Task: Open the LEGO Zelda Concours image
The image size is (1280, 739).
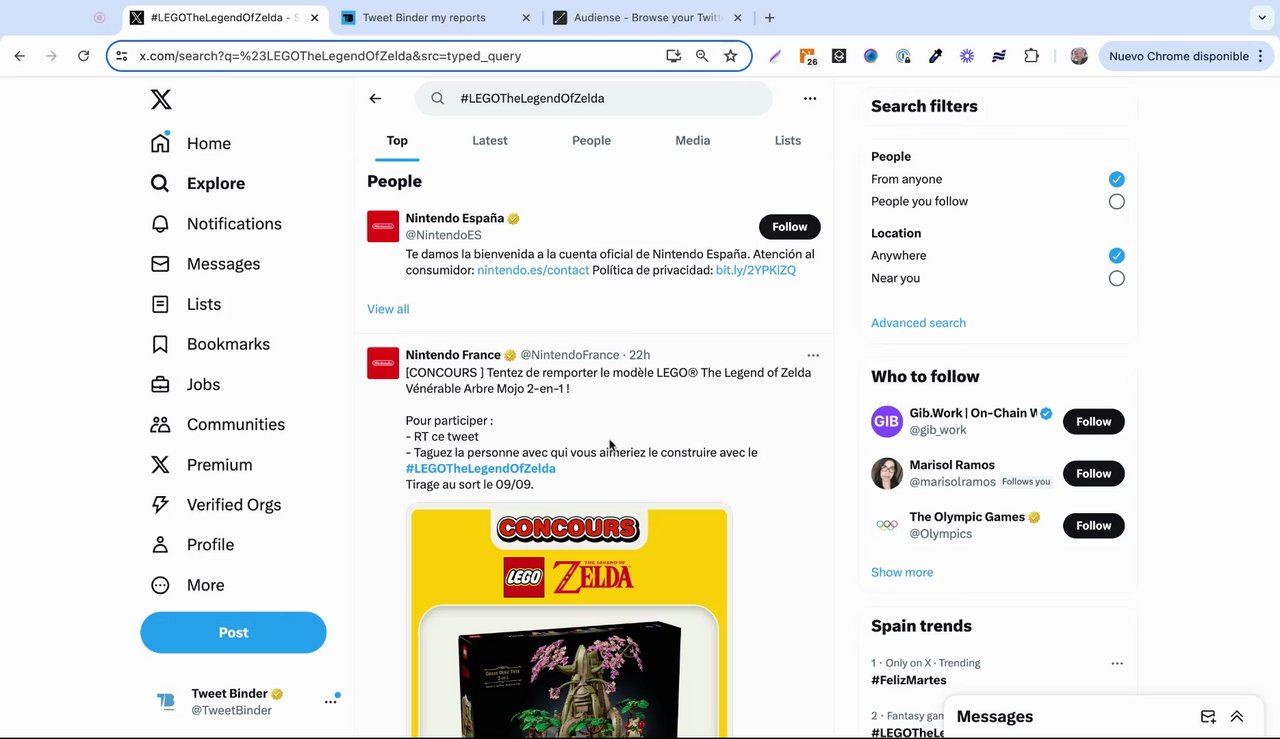Action: click(569, 620)
